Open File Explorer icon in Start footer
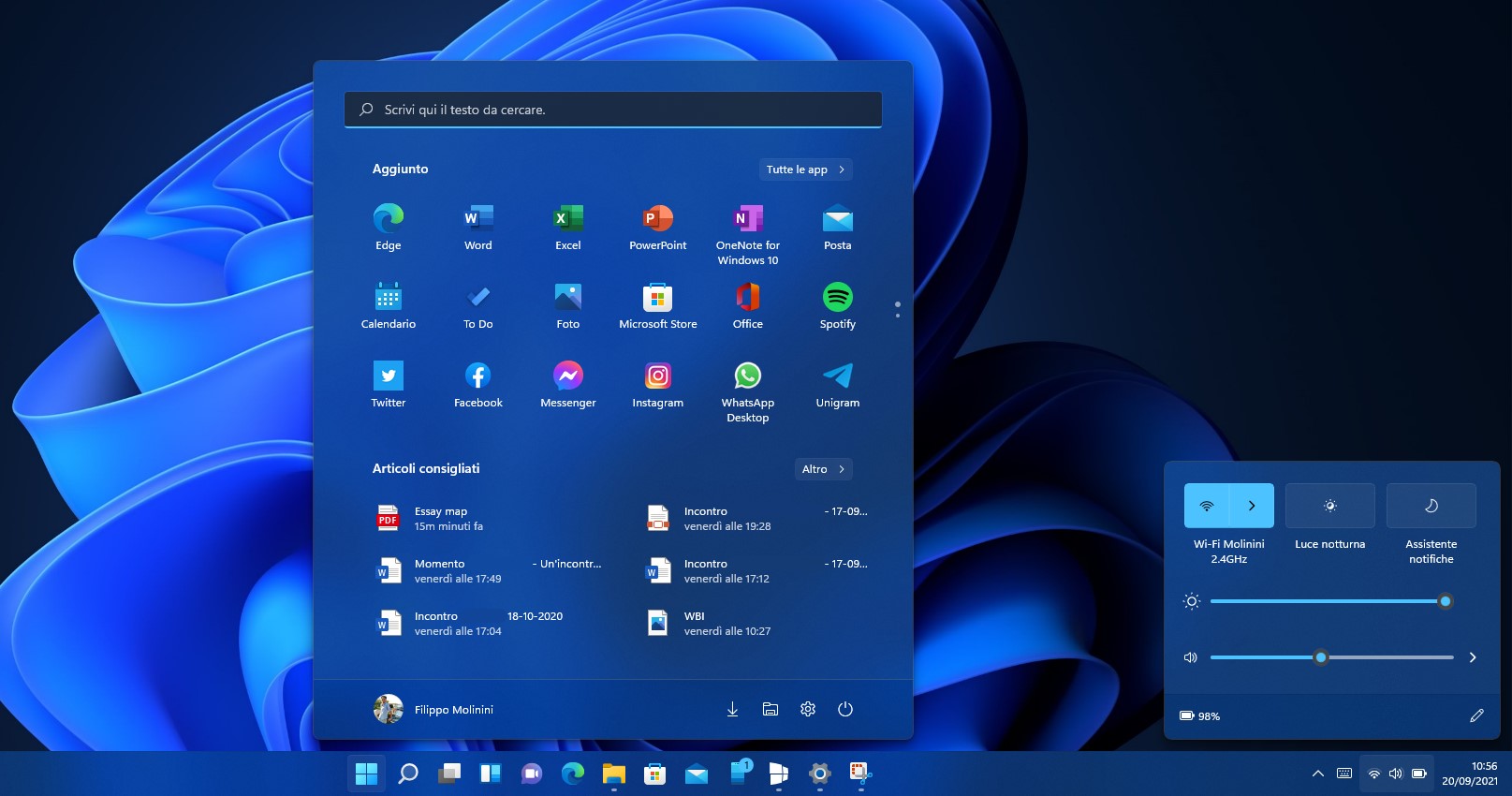The image size is (1512, 796). pyautogui.click(x=771, y=709)
